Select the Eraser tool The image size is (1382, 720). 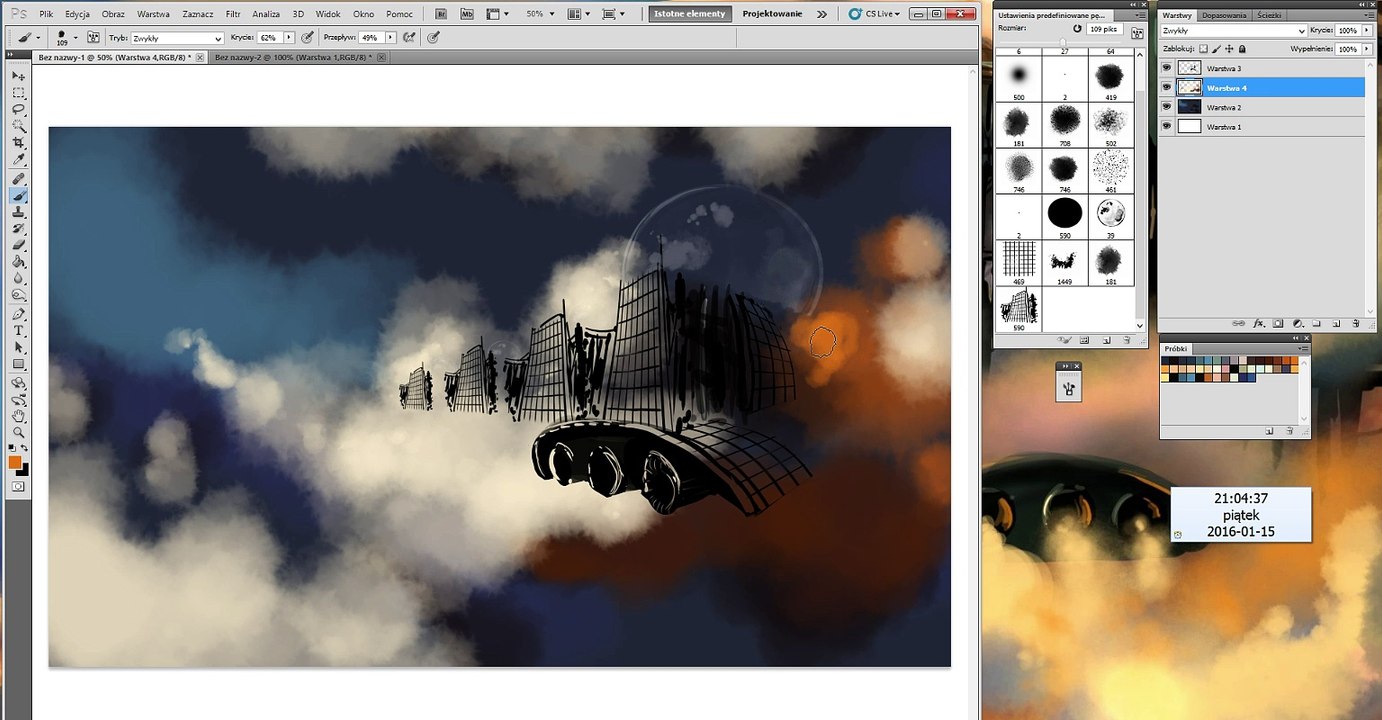pos(18,247)
